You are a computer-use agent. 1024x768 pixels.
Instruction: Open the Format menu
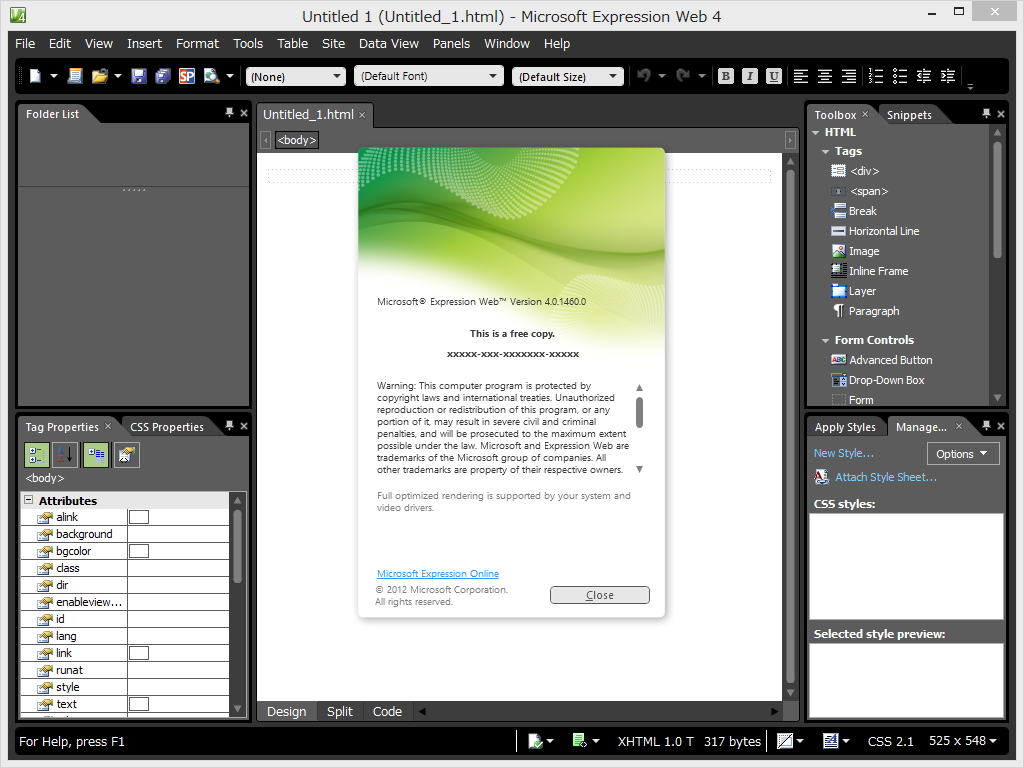[197, 44]
